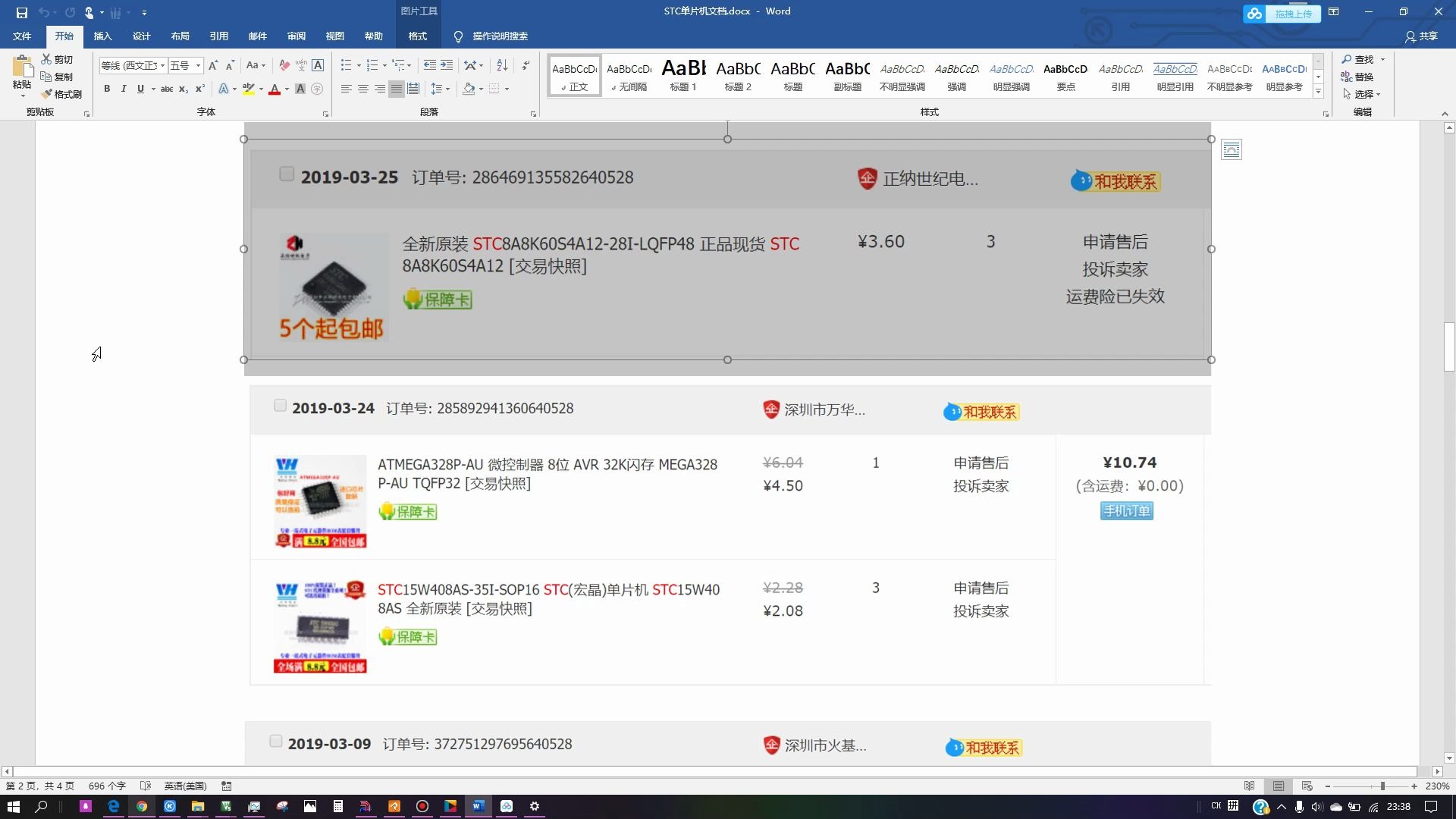Increase font size with grow font icon
The image size is (1456, 819).
[x=213, y=65]
